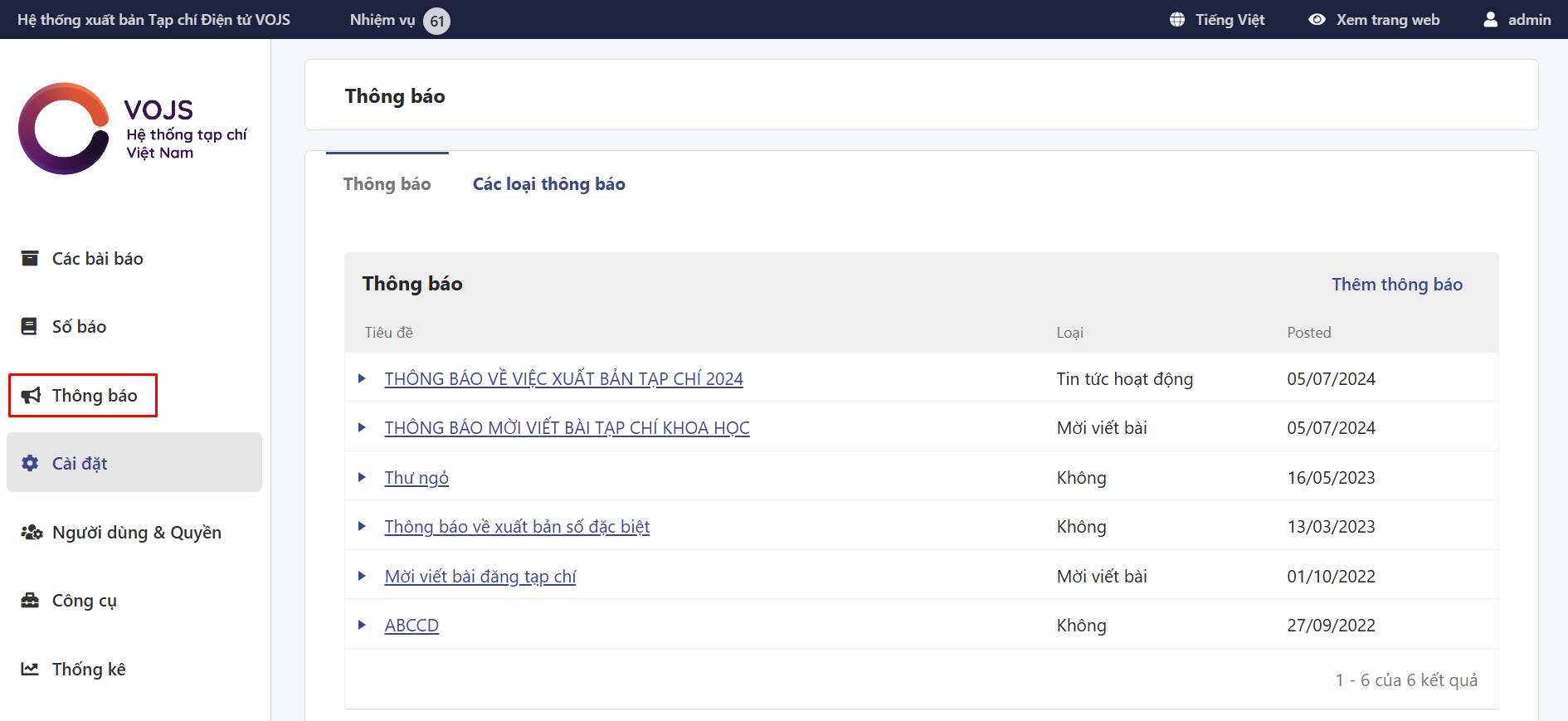
Task: Select the Thông báo tab
Action: pos(387,184)
